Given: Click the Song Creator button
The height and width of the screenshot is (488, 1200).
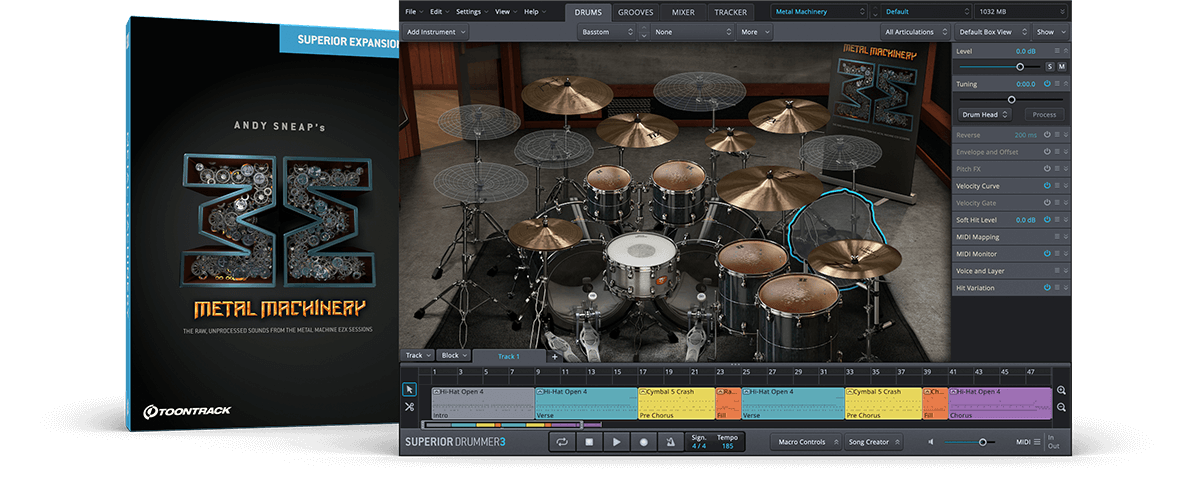Looking at the screenshot, I should tap(872, 442).
